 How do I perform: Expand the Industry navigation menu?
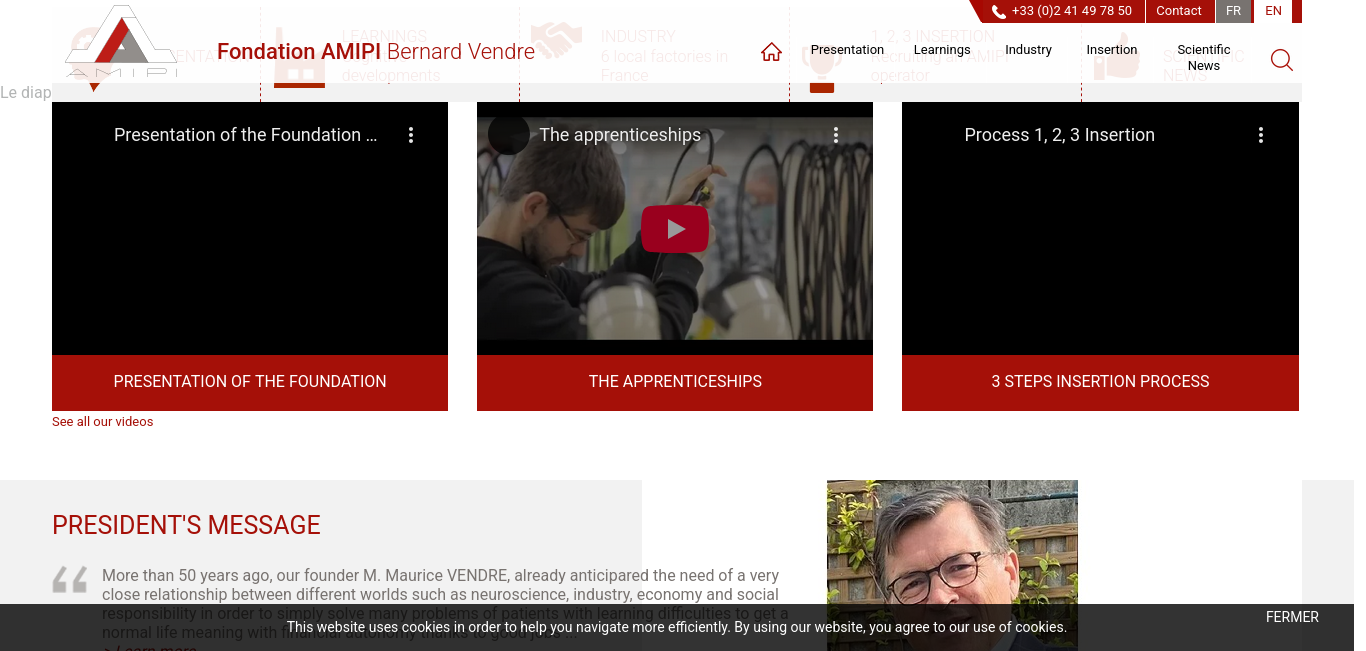click(x=1028, y=50)
